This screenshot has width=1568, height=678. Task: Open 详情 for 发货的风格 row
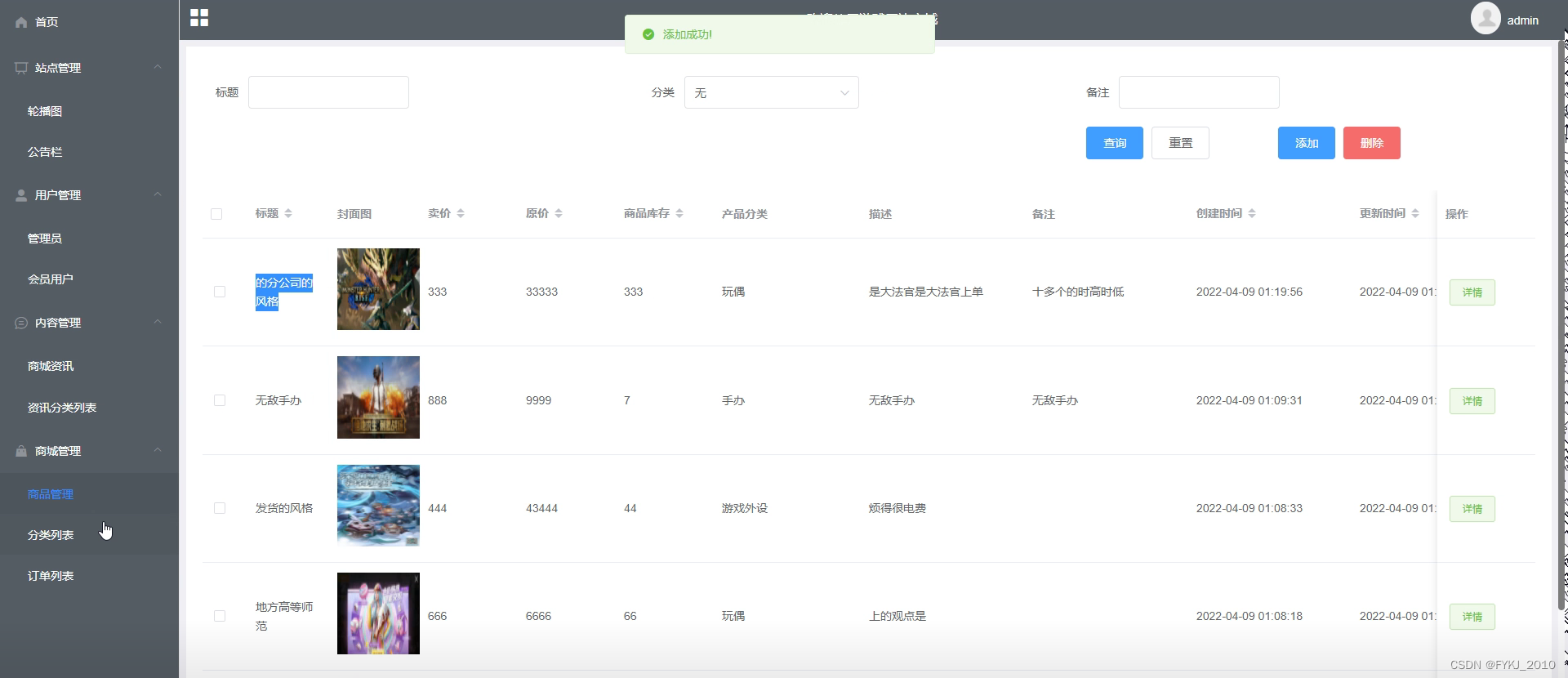[x=1472, y=509]
